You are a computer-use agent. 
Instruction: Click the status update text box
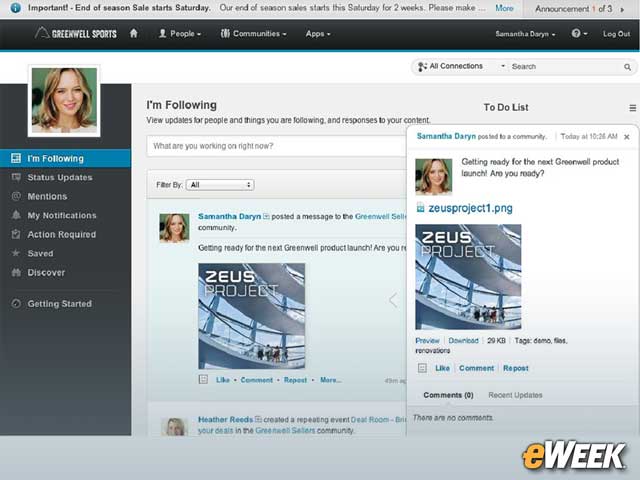(276, 146)
